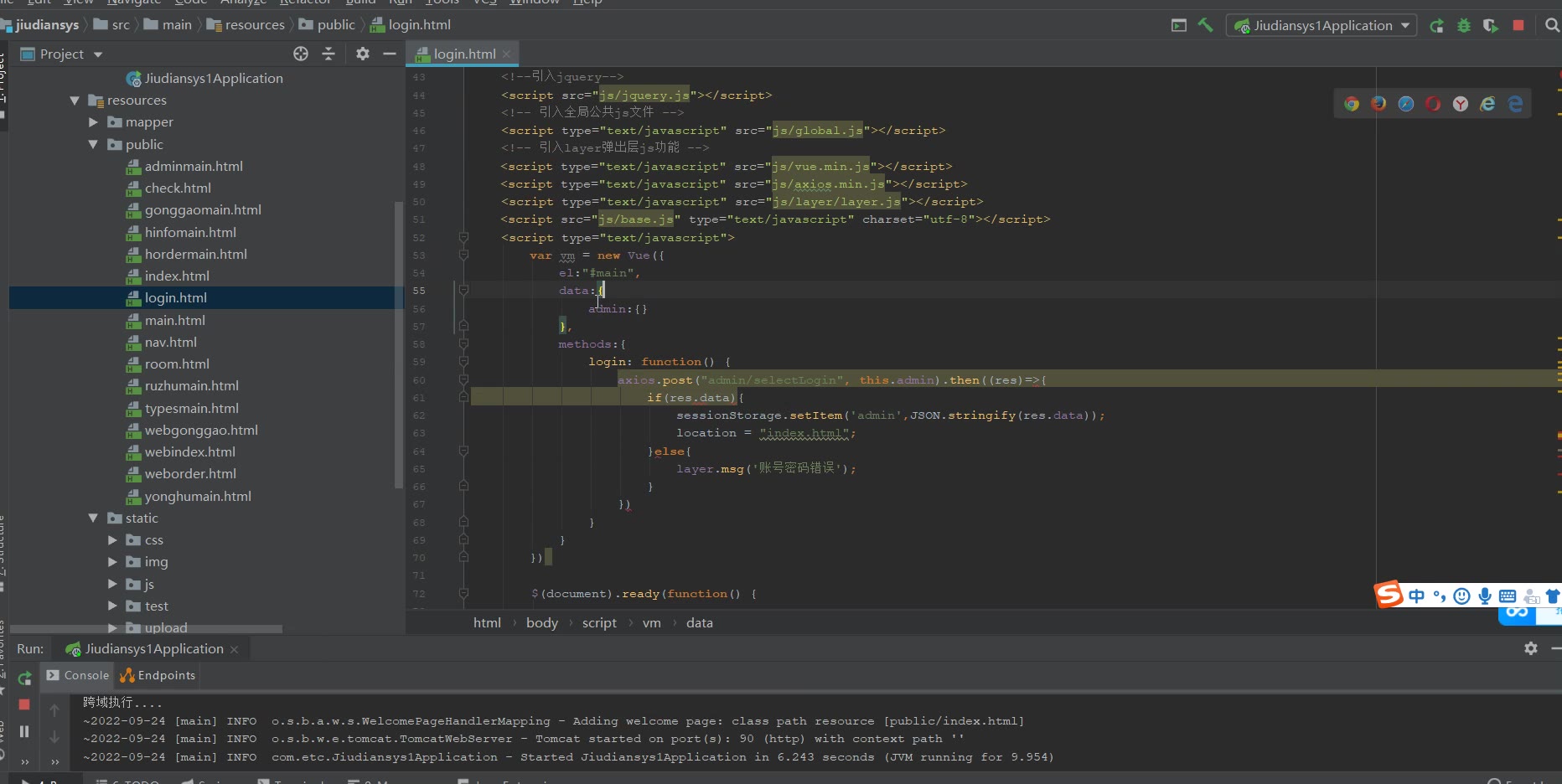The image size is (1562, 784).
Task: Expand the img folder
Action: tap(112, 562)
